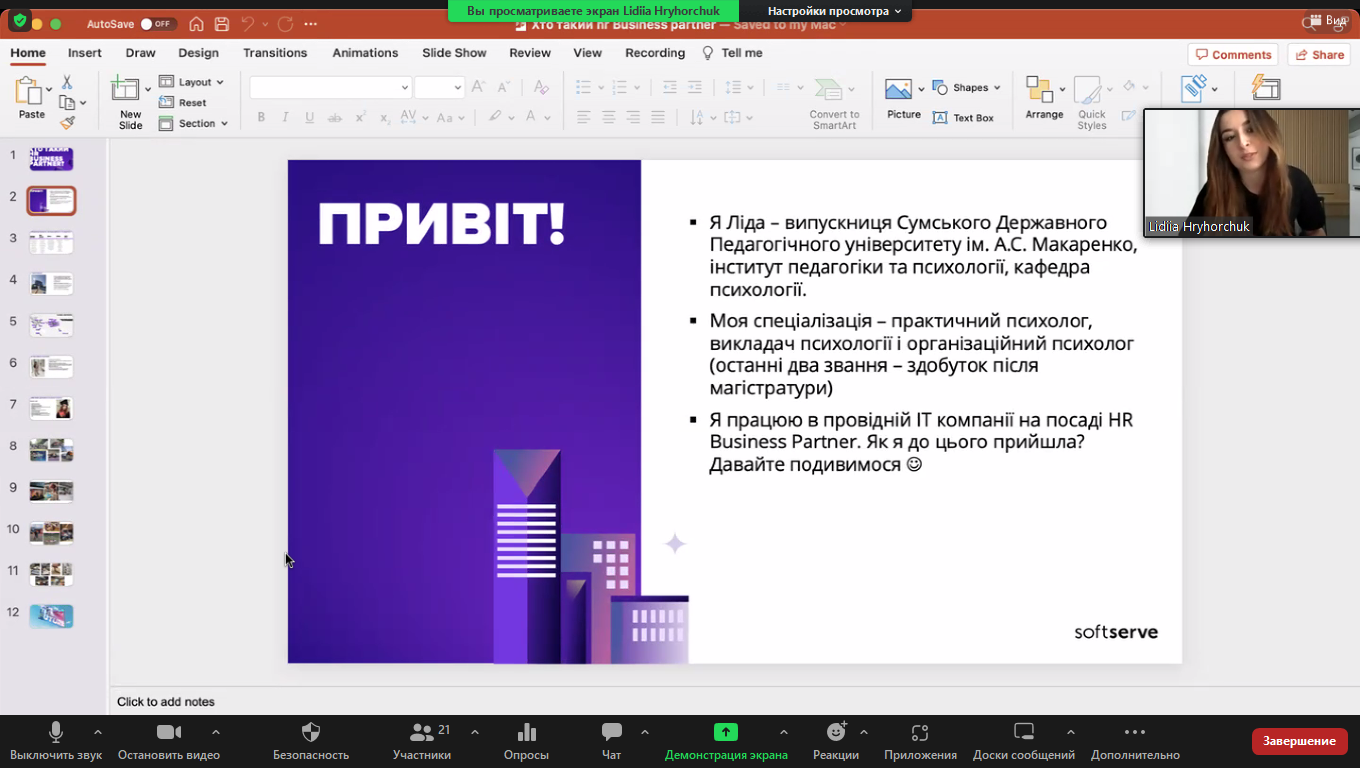
Task: Toggle Strikethrough formatting
Action: [335, 117]
